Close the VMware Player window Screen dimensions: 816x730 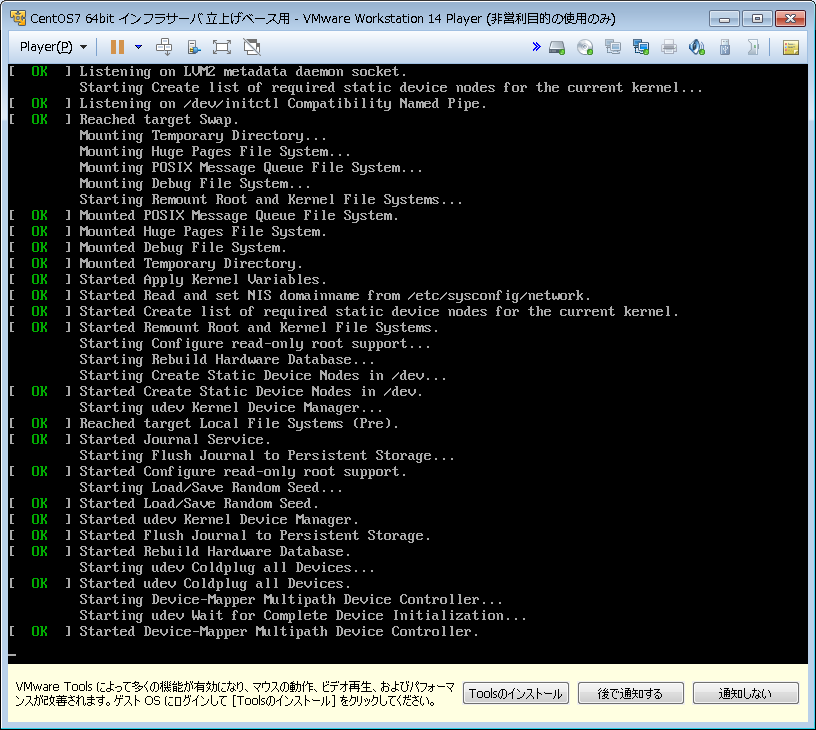pos(790,19)
